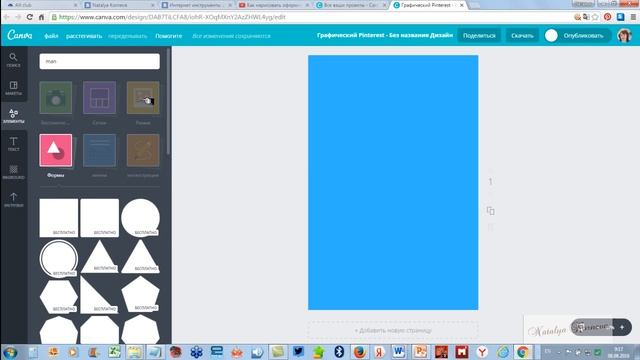The width and height of the screenshot is (640, 360).
Task: Open the File menu in Canva
Action: pos(51,36)
